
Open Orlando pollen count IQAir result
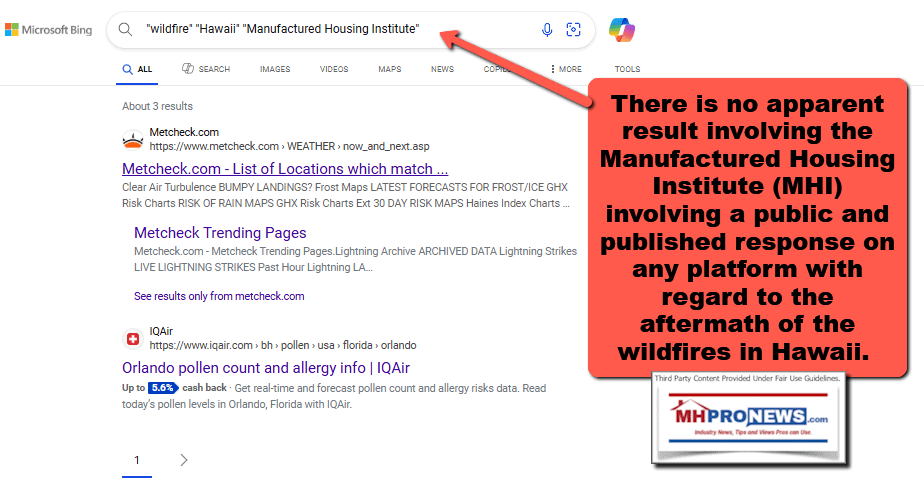(266, 368)
